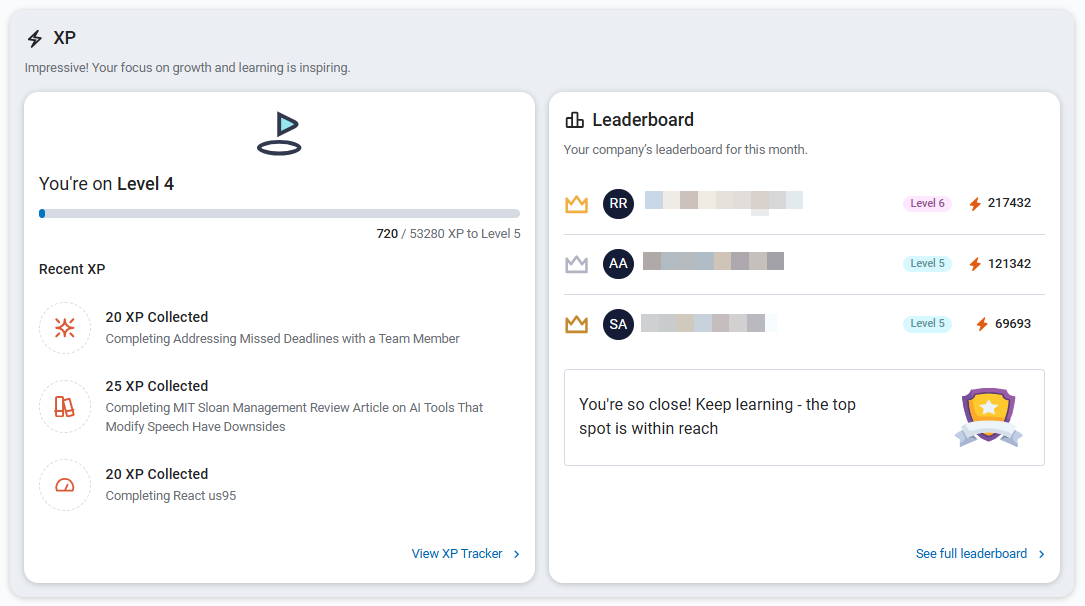Click the RR user avatar
Screen dimensions: 1085x606
coord(618,204)
